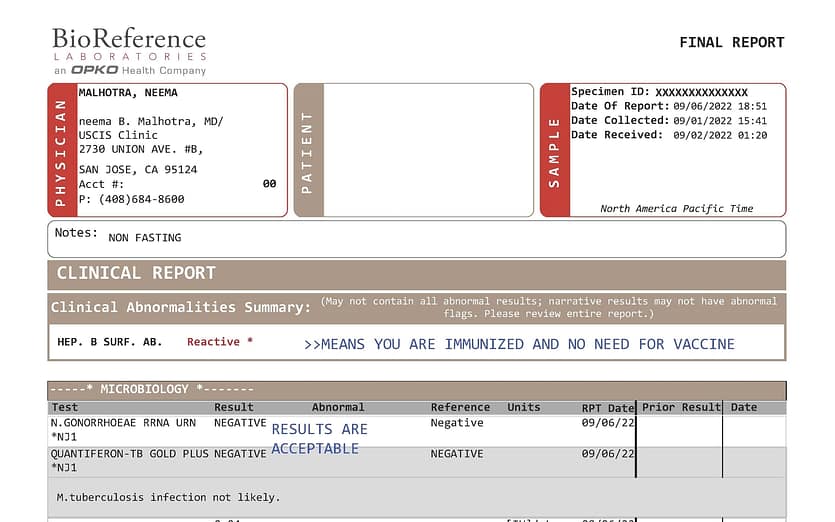Image resolution: width=835 pixels, height=522 pixels.
Task: Select the tan PATIENT side label
Action: 308,150
